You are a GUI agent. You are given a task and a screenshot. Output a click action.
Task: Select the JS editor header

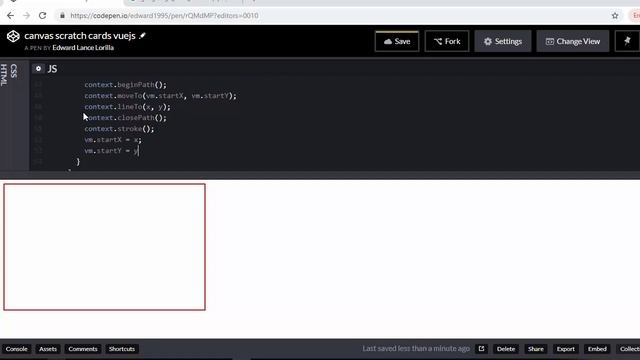52,69
